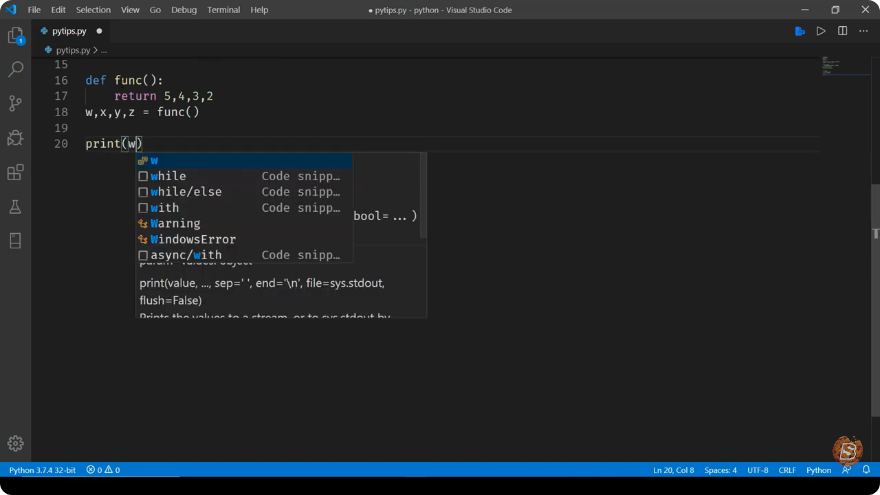
Task: Open the Test beaker icon view
Action: click(15, 207)
